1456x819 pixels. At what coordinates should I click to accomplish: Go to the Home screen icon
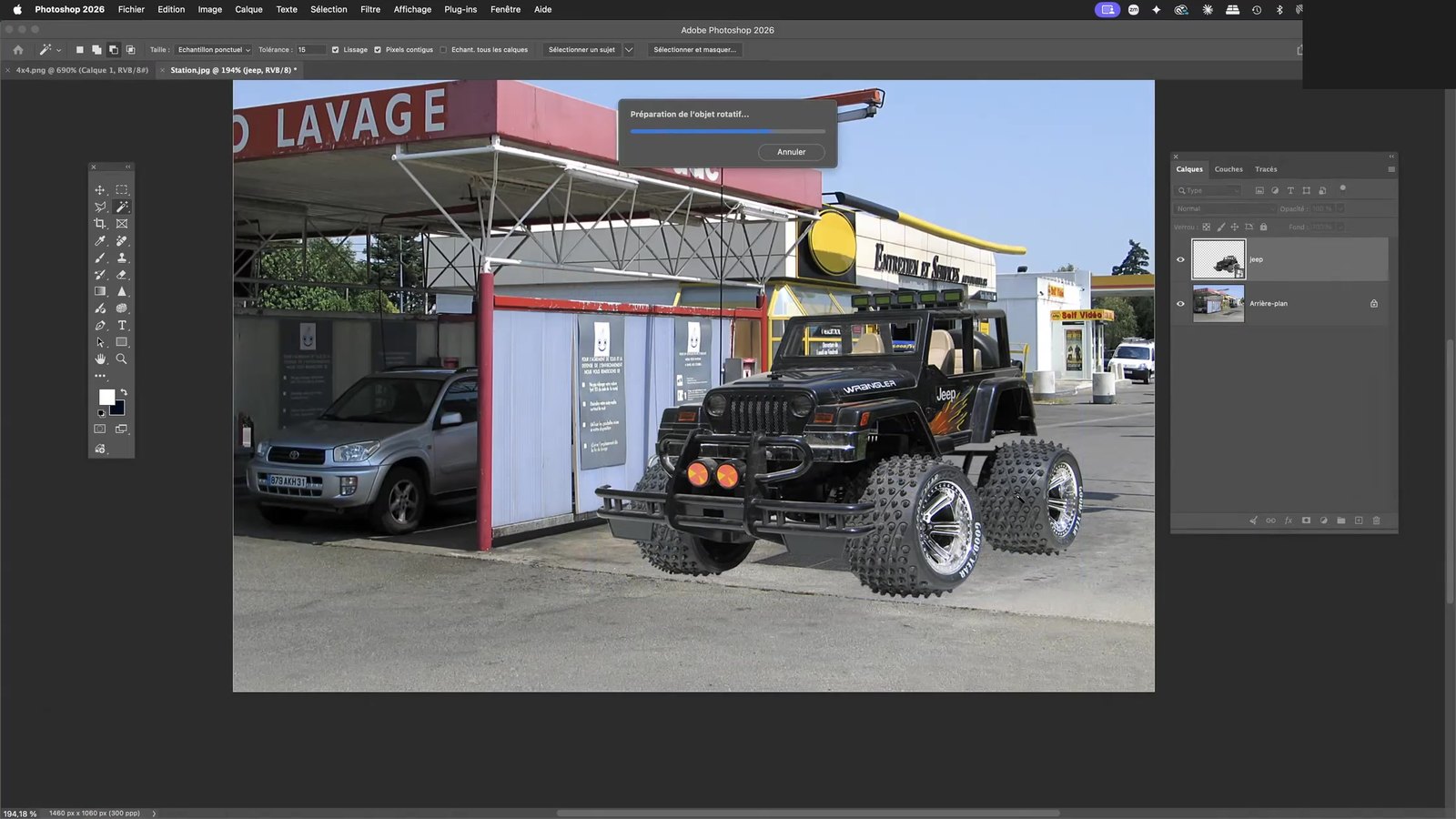click(x=18, y=50)
